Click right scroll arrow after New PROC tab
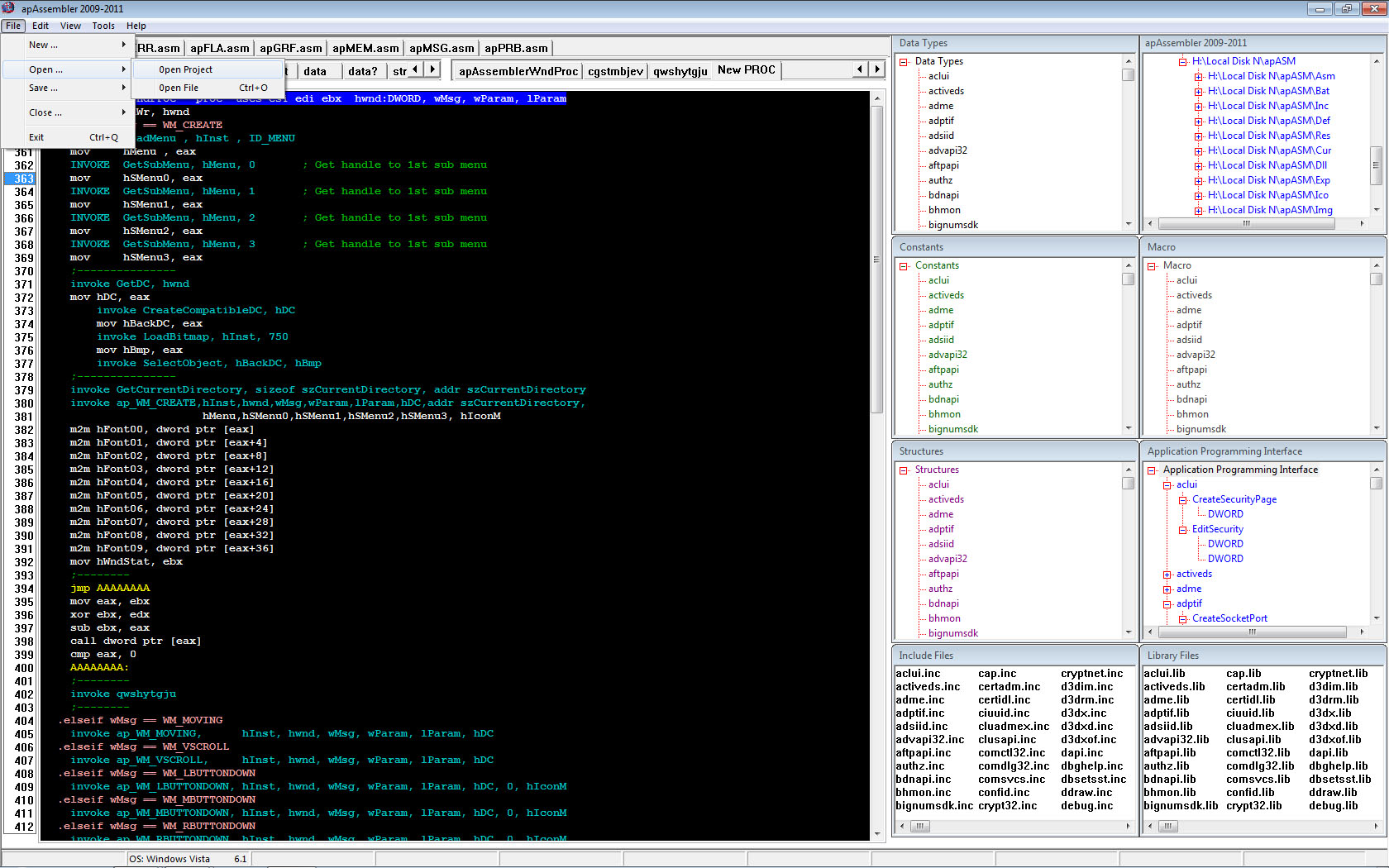 tap(877, 69)
